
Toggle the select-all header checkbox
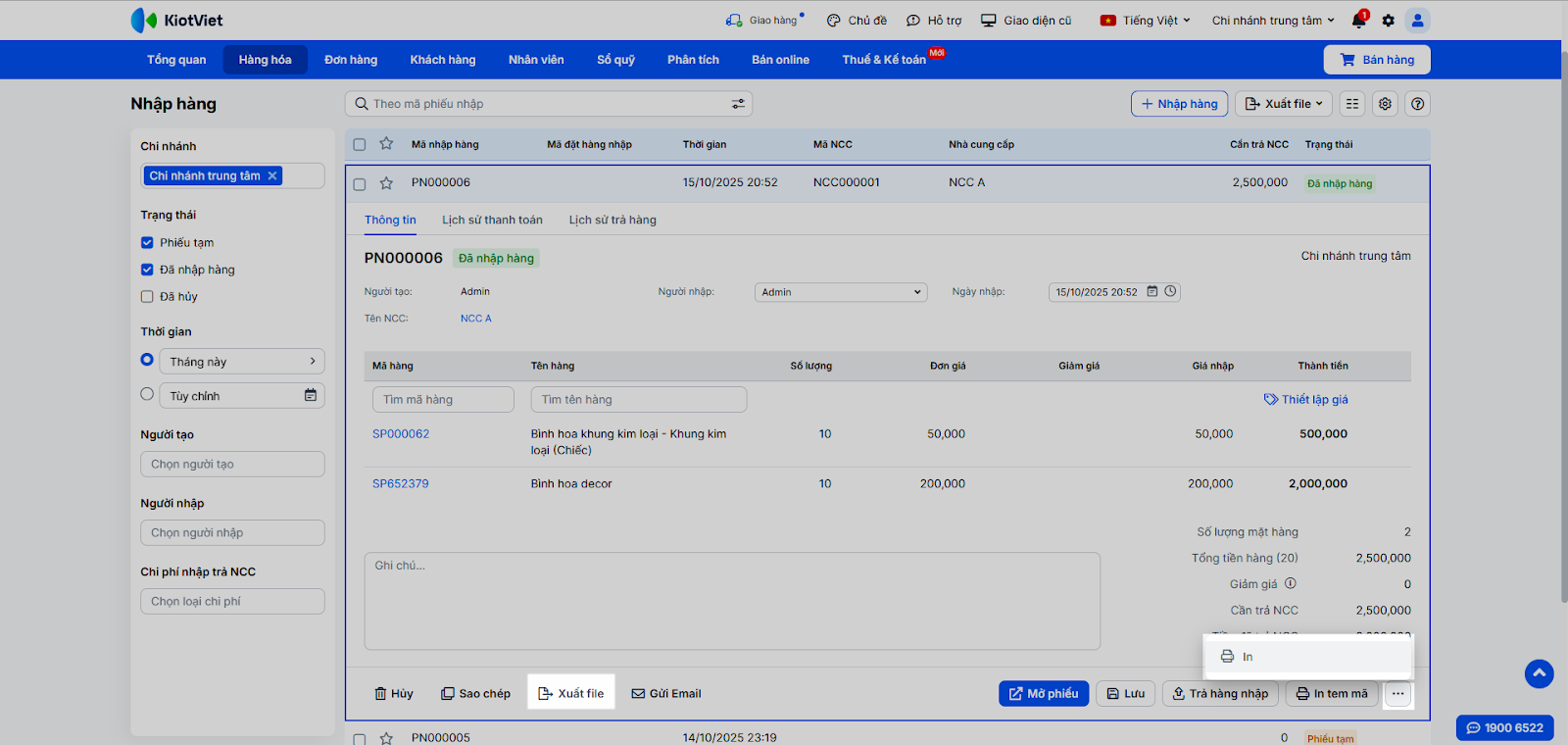(360, 144)
